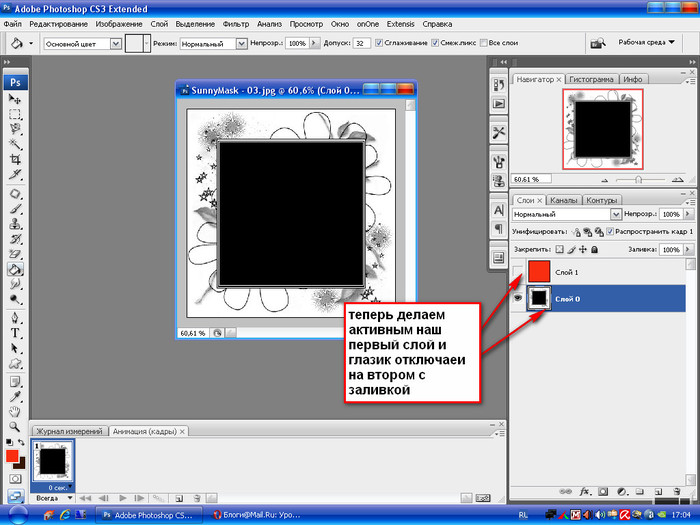This screenshot has height=525, width=700.
Task: Toggle lock position icon
Action: 583,250
